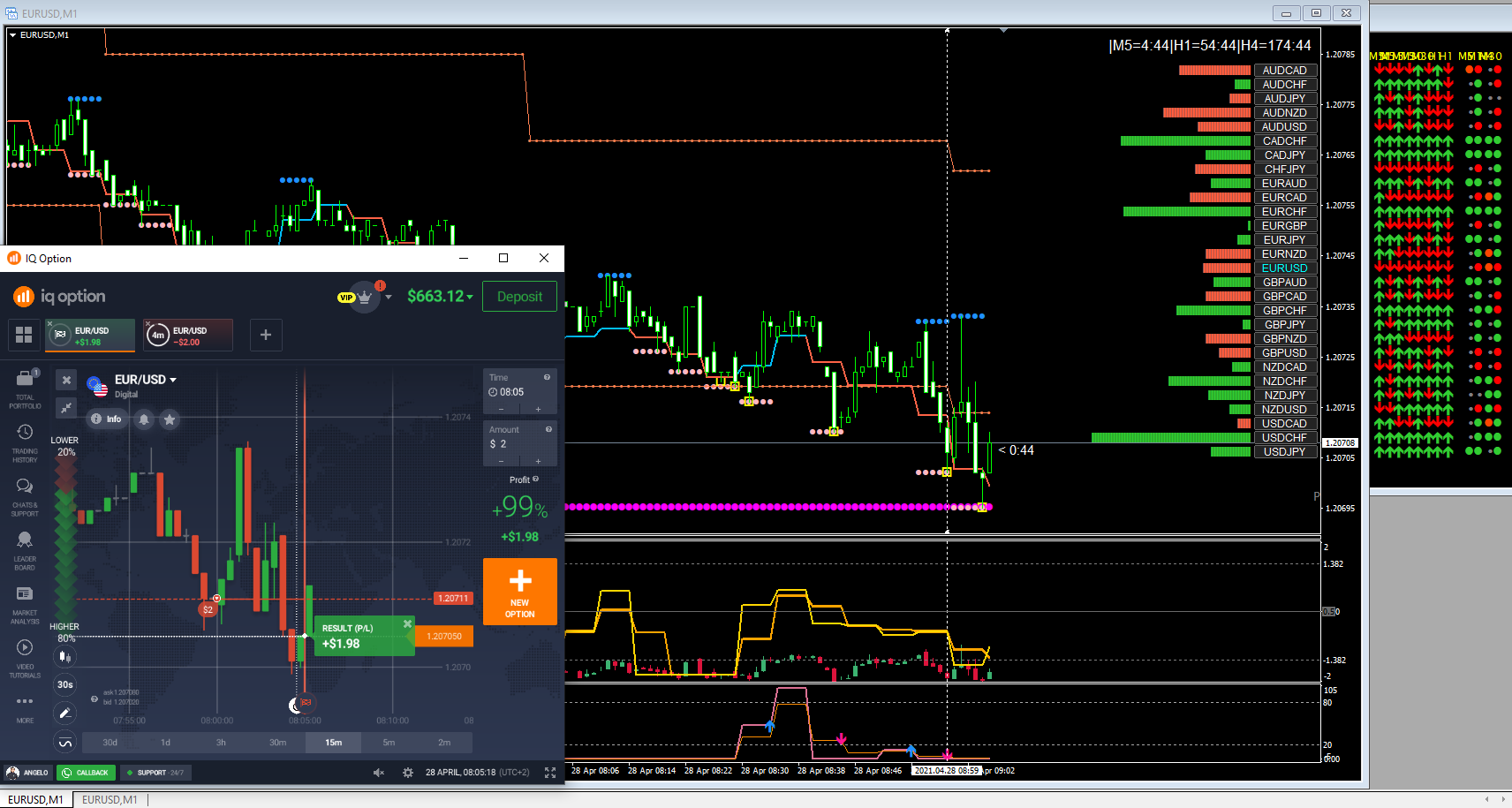This screenshot has width=1512, height=808.
Task: Open the VIP crown profile icon
Action: (364, 298)
